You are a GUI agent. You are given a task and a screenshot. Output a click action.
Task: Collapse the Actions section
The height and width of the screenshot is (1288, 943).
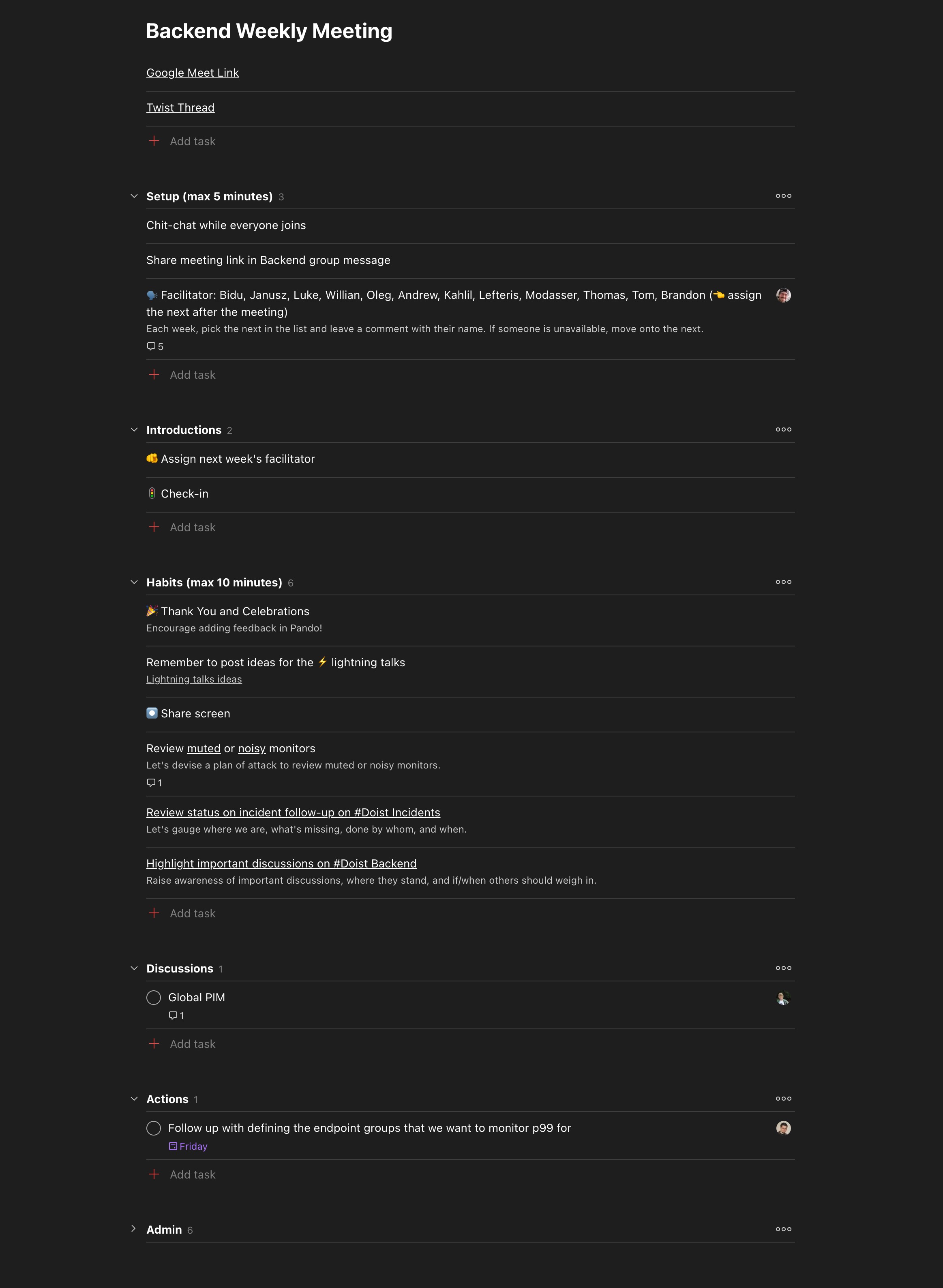pos(134,1099)
